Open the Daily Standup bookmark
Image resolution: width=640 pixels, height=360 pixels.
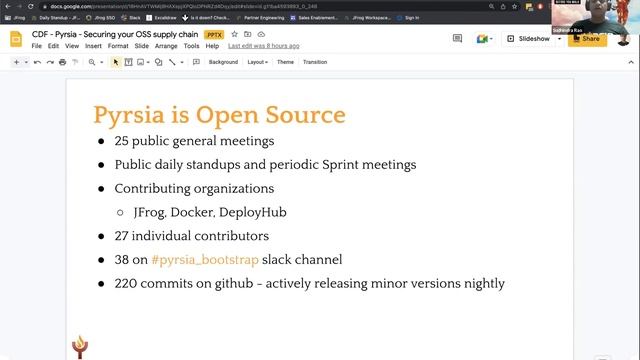(56, 18)
